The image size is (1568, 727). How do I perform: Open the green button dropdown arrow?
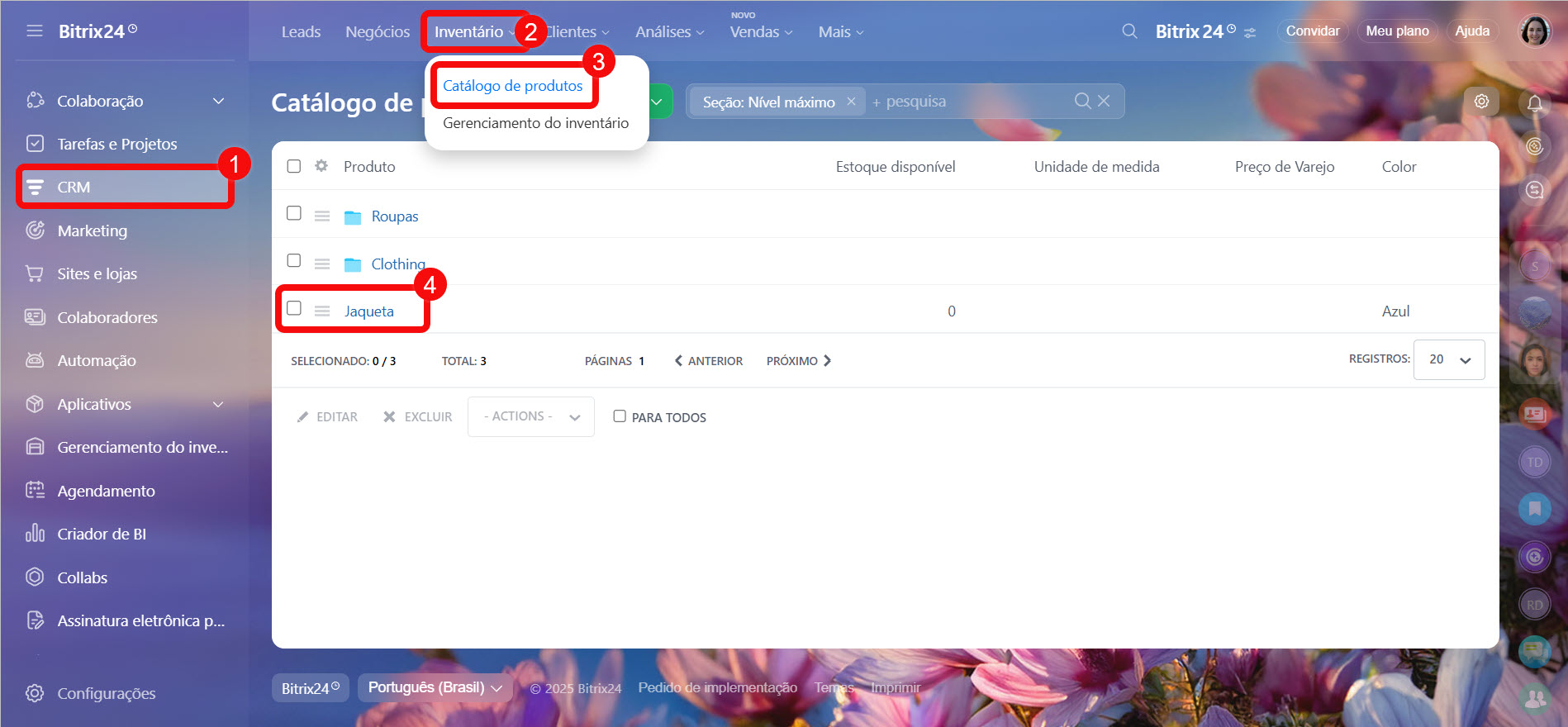pyautogui.click(x=657, y=102)
